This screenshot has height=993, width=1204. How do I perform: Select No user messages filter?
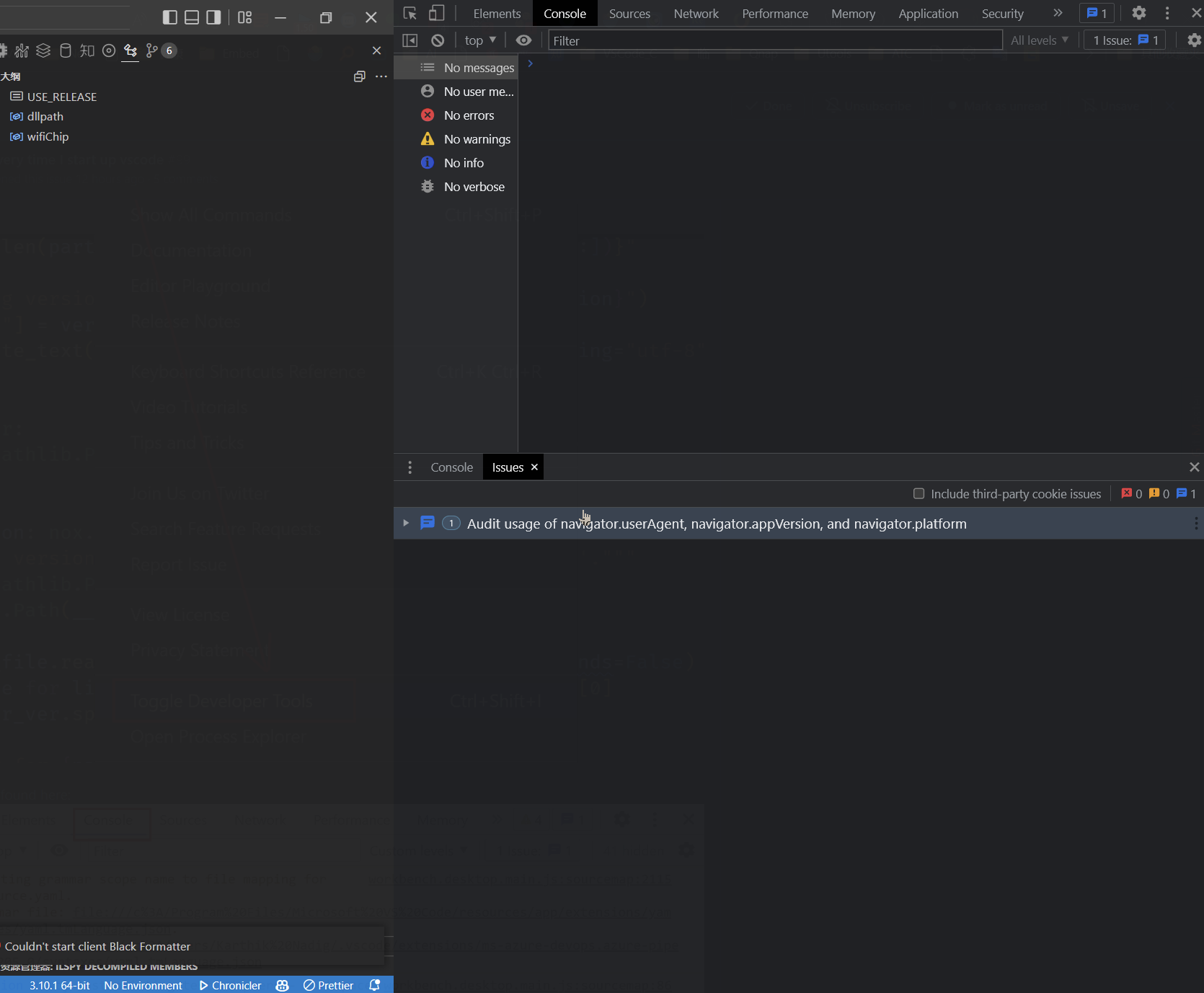click(x=456, y=92)
